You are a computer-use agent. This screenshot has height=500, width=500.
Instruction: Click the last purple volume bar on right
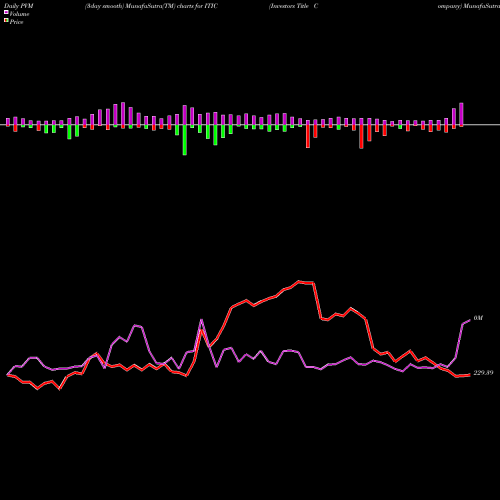pos(461,114)
